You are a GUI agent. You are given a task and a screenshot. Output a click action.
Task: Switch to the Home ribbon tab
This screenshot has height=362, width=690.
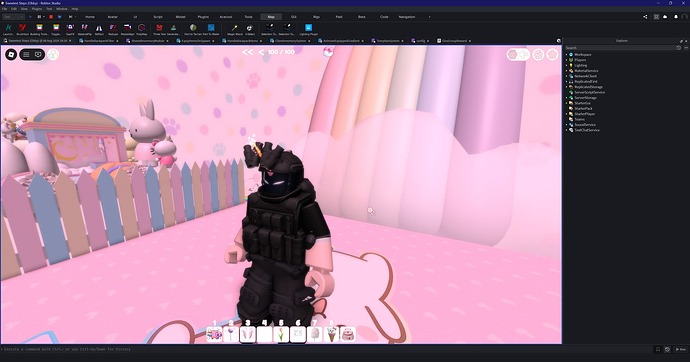coord(90,17)
